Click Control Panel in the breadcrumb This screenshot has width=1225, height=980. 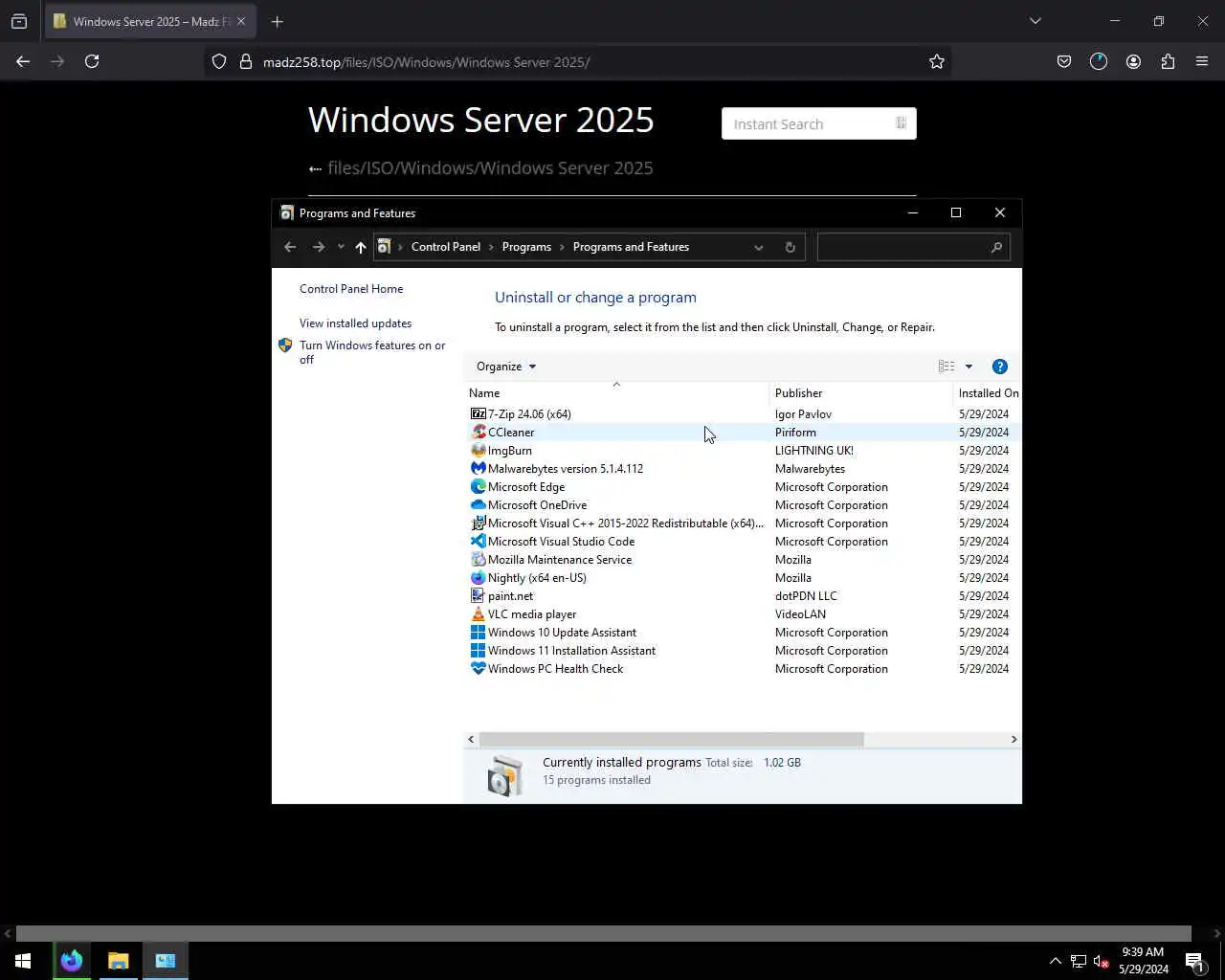click(446, 247)
